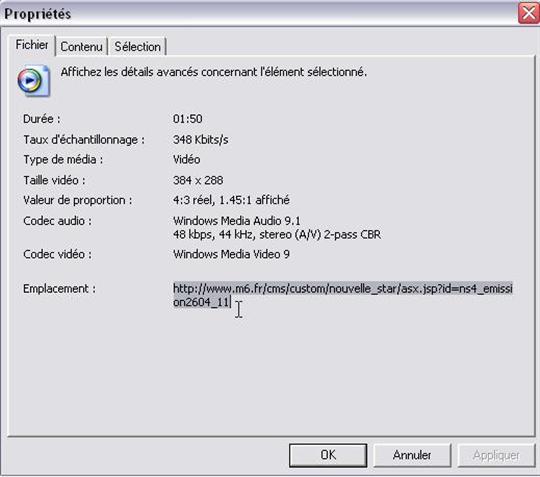Click the Windows Media file icon

(33, 81)
